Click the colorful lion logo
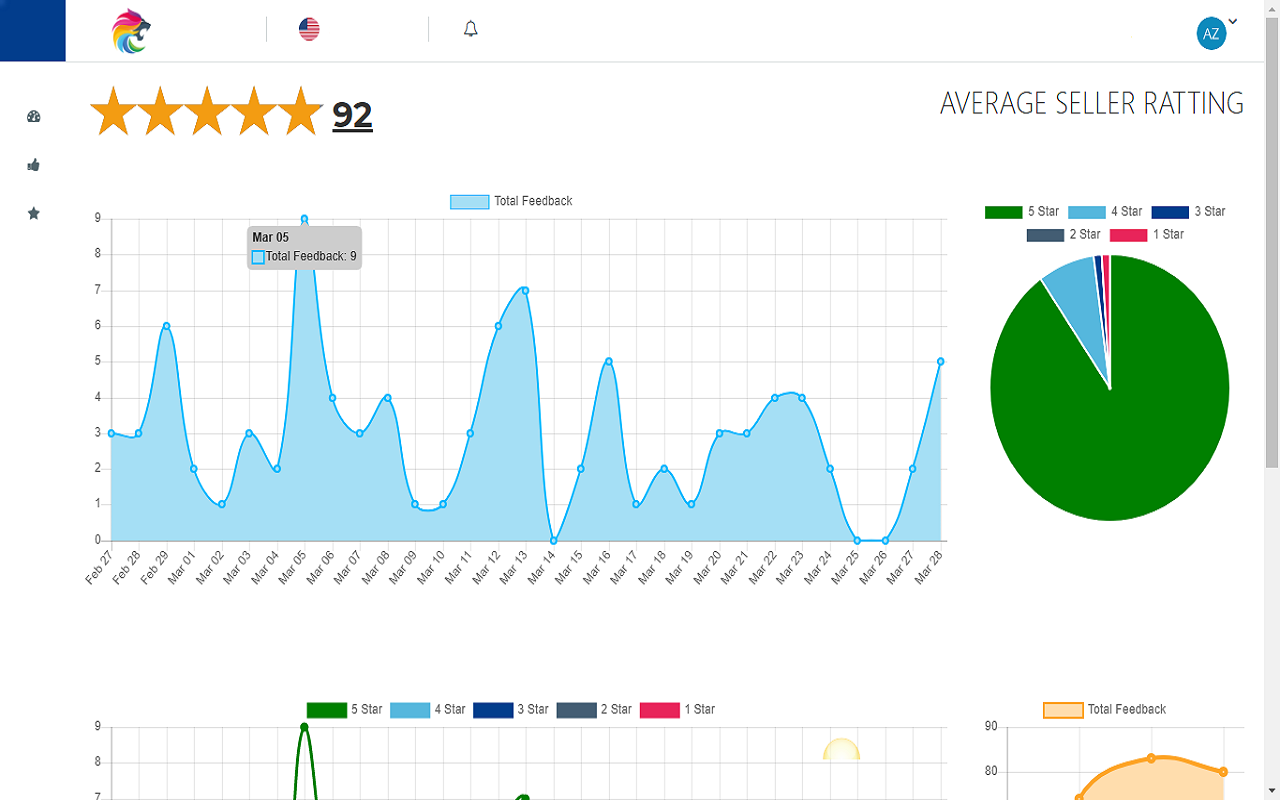This screenshot has height=800, width=1280. click(x=131, y=30)
